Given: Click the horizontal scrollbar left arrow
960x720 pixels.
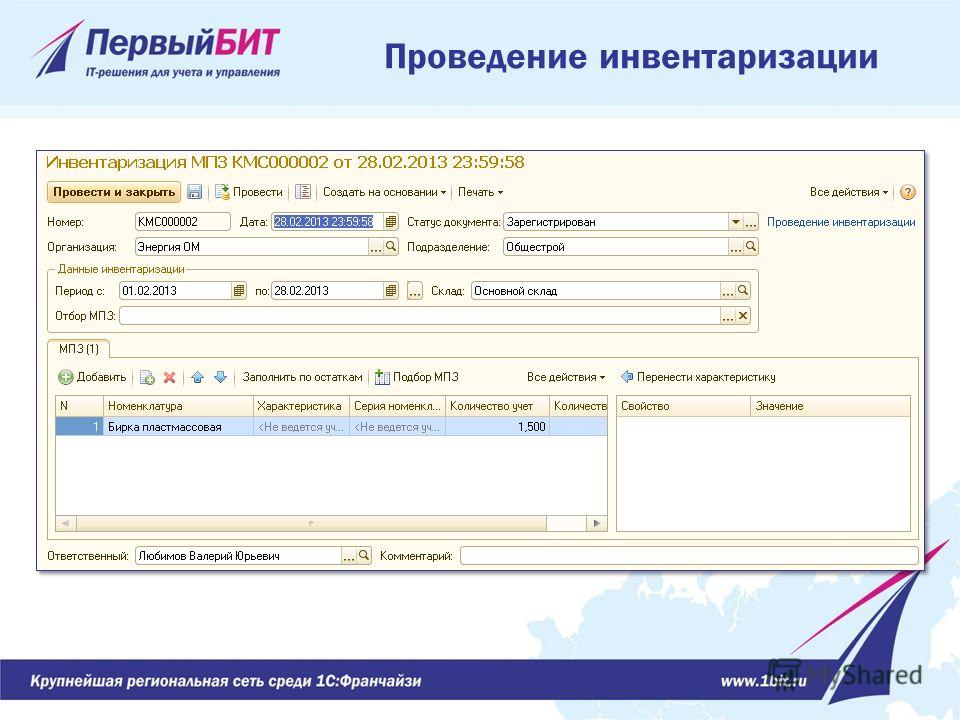Looking at the screenshot, I should coord(66,523).
